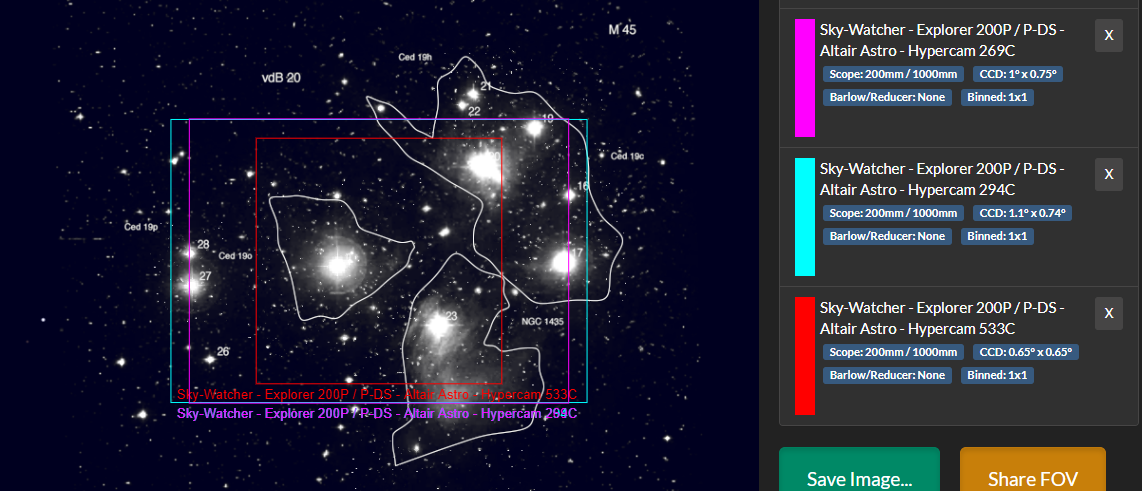Click the Share FOV button
This screenshot has height=491, width=1142.
coord(1033,479)
